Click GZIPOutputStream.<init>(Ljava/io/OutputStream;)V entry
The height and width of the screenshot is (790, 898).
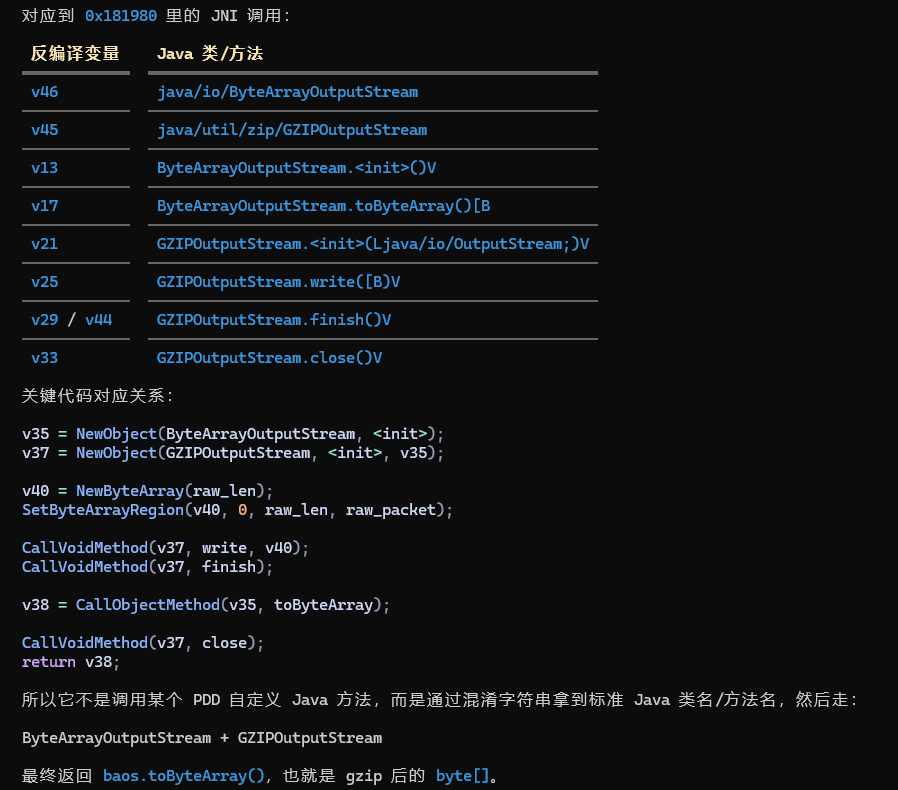tap(373, 243)
